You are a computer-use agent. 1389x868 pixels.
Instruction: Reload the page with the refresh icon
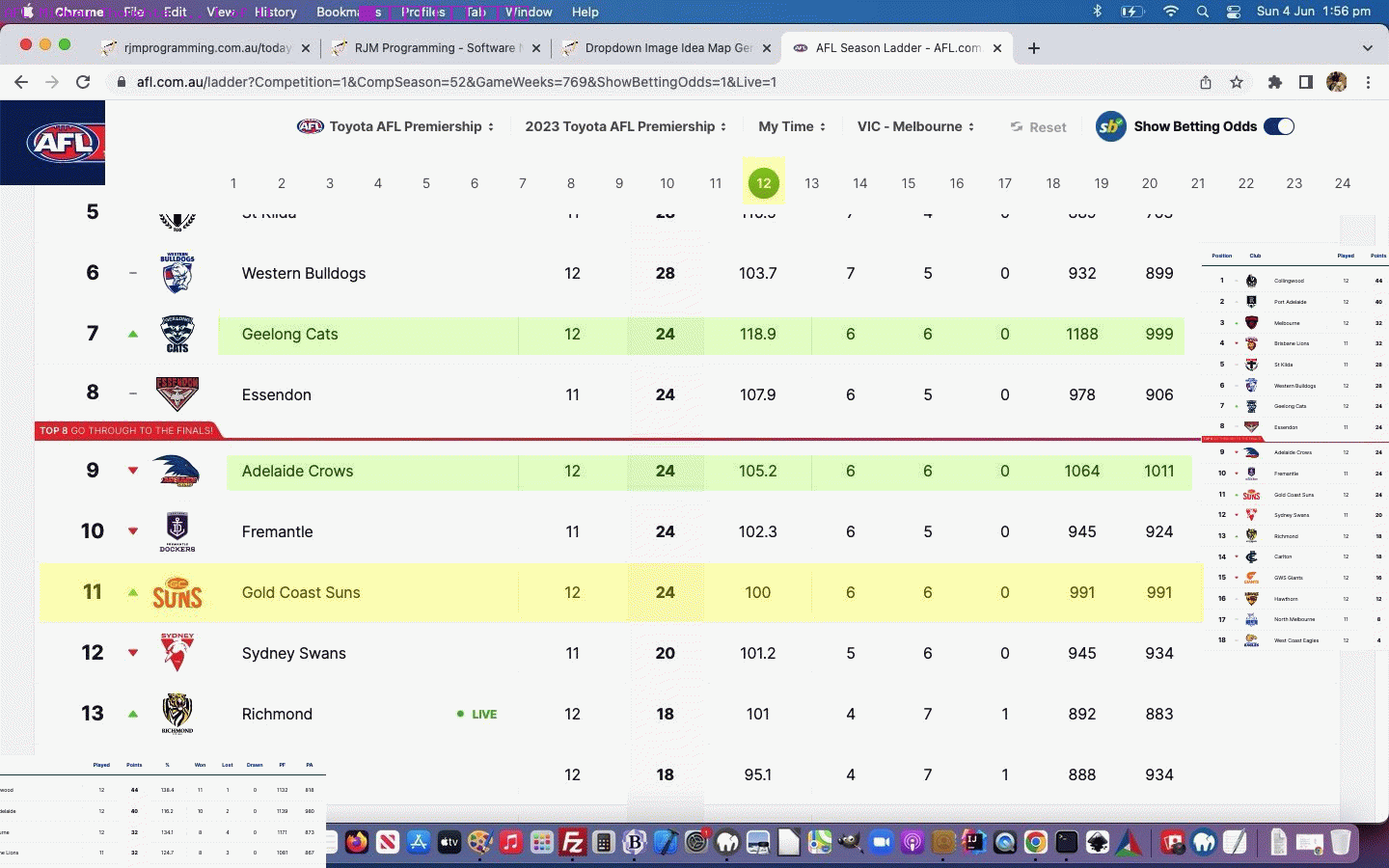pyautogui.click(x=83, y=82)
